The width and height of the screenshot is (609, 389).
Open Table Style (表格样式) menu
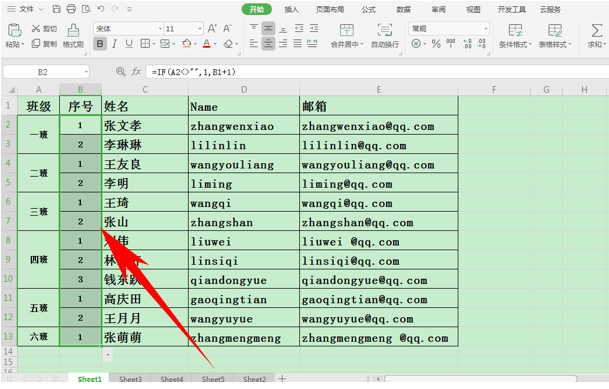[x=555, y=35]
